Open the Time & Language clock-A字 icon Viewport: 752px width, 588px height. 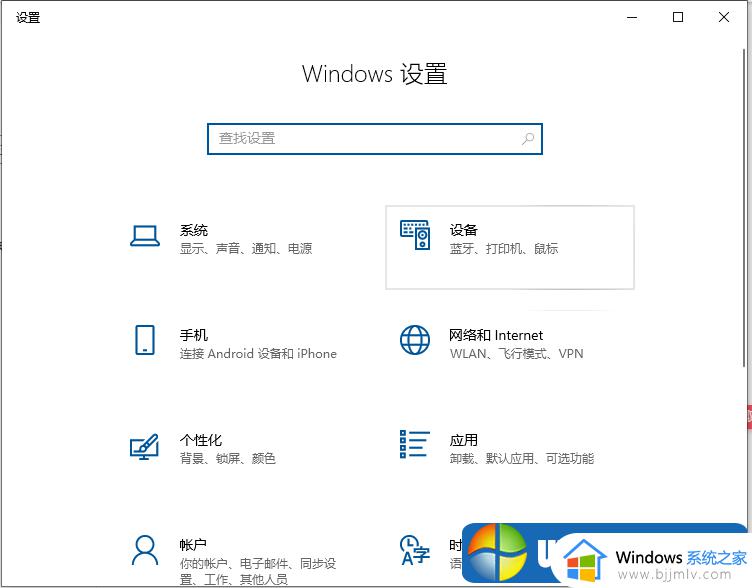pyautogui.click(x=414, y=551)
